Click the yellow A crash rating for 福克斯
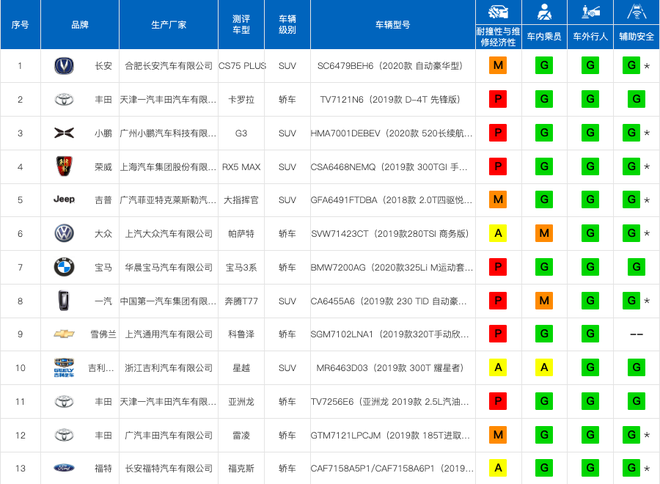This screenshot has height=484, width=660. pyautogui.click(x=498, y=468)
